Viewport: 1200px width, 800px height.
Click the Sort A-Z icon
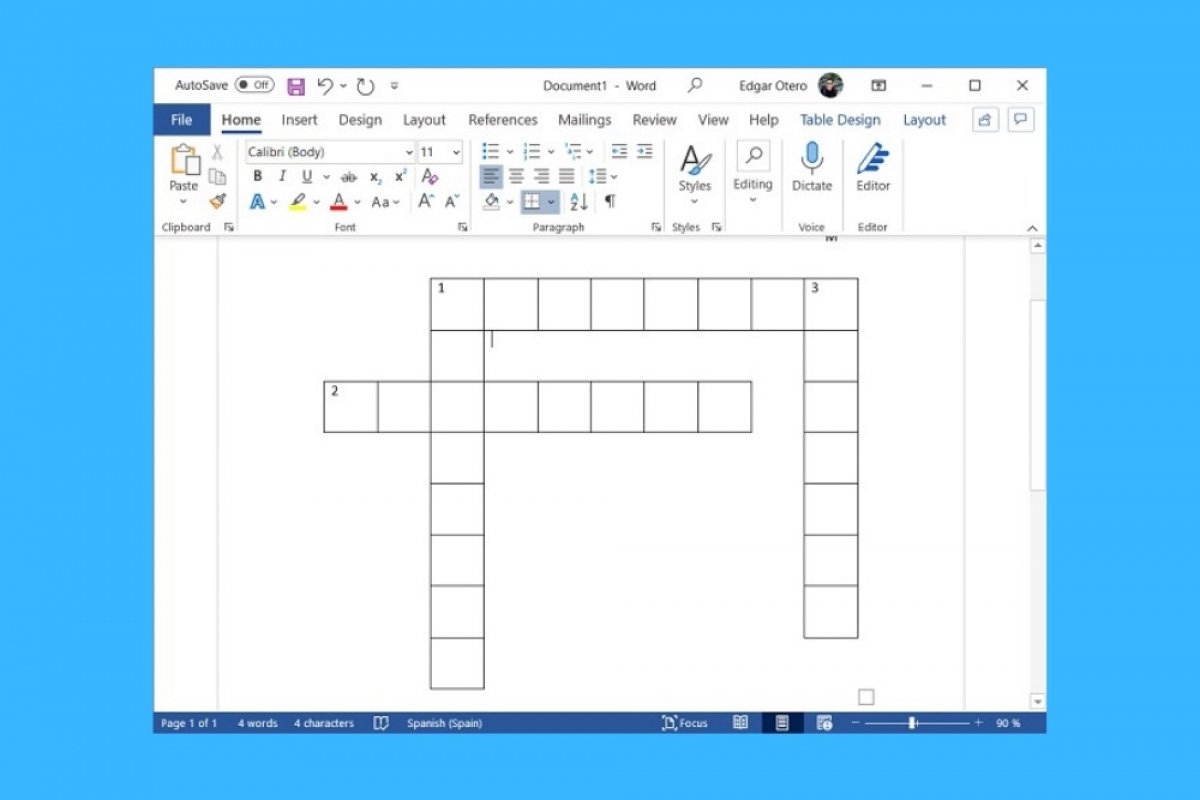click(579, 201)
